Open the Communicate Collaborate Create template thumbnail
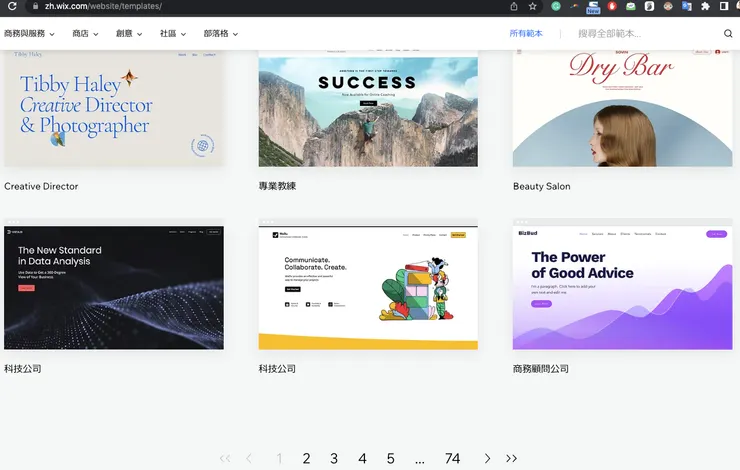 point(368,285)
